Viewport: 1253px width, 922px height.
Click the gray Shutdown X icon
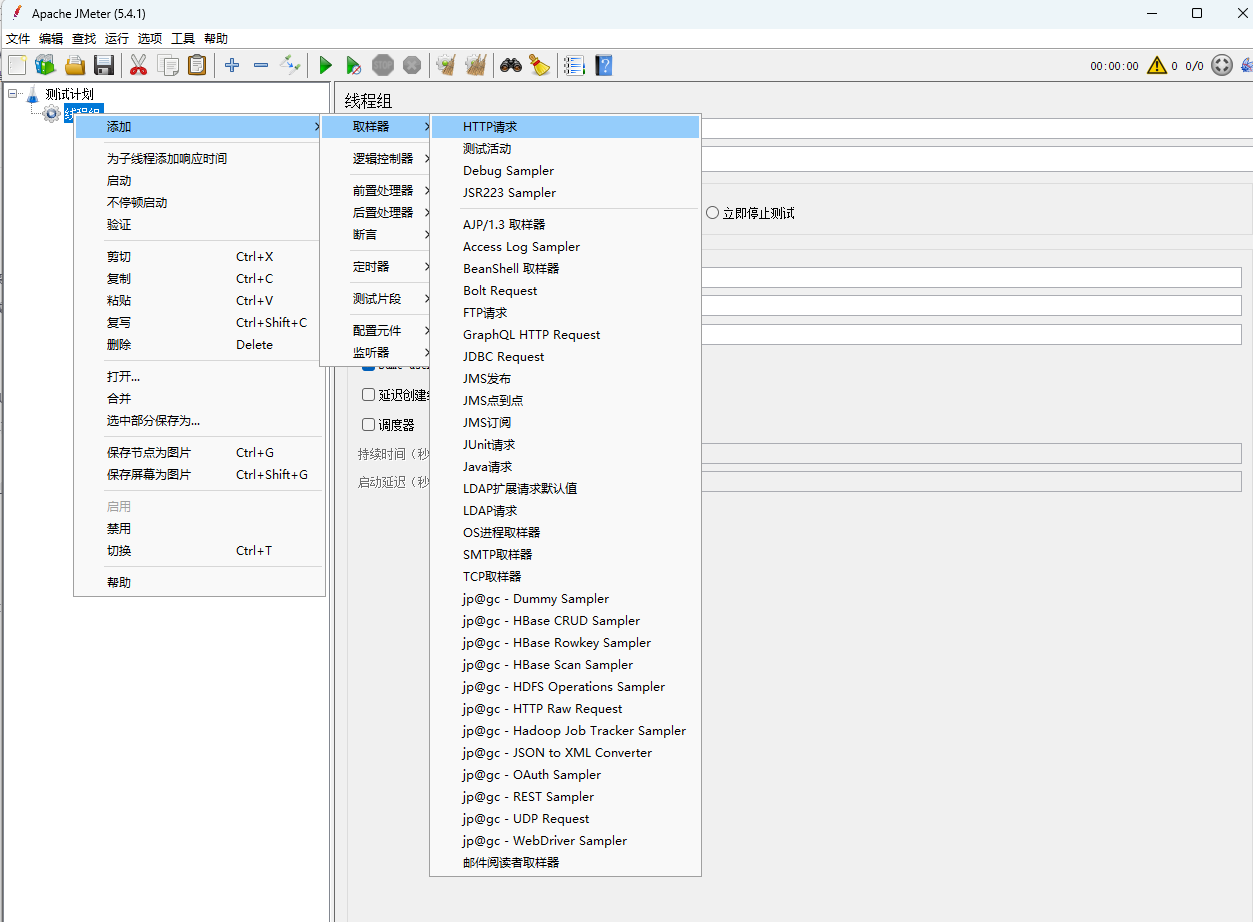tap(412, 65)
